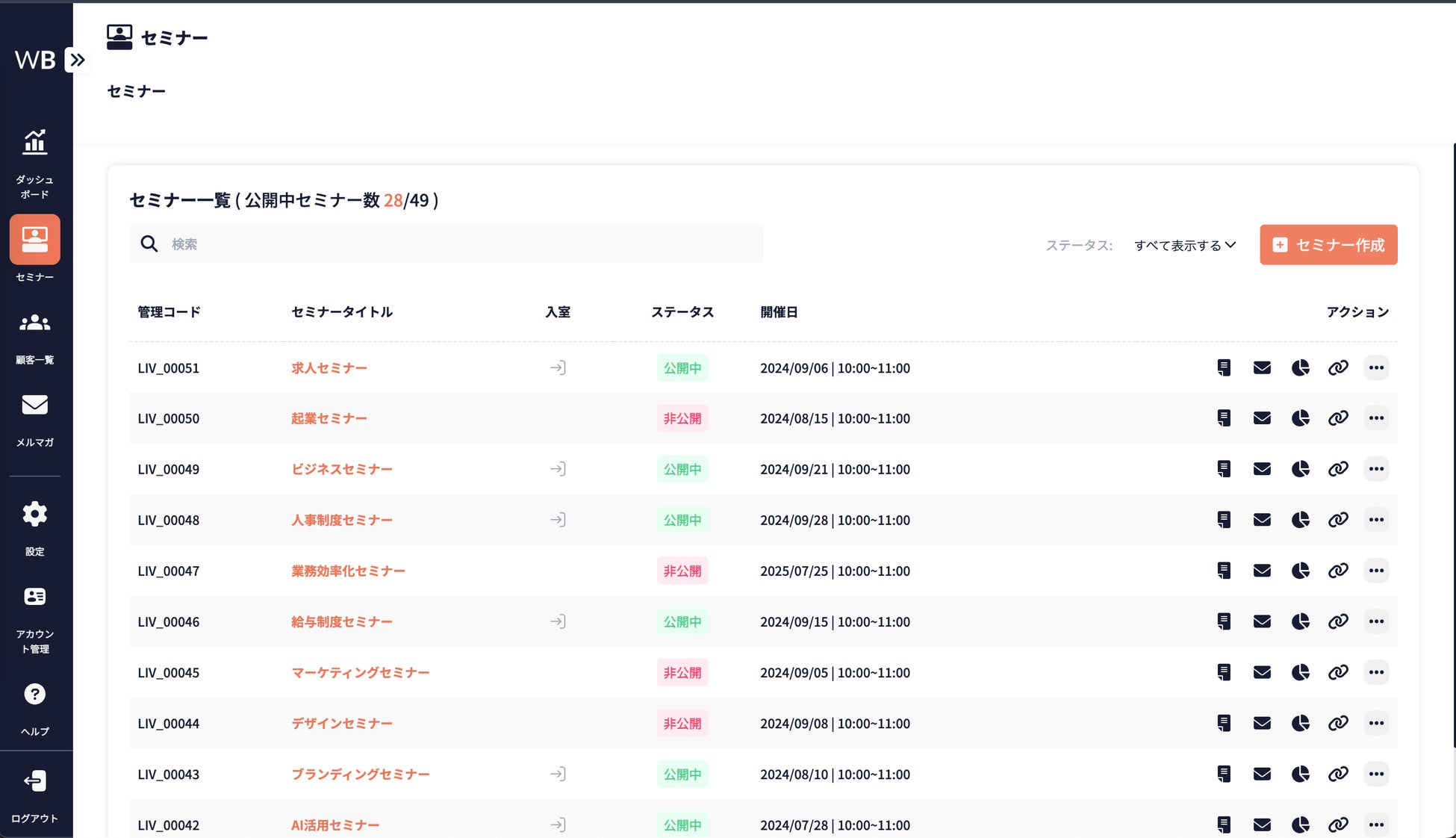Open pie chart analytics for ビジネスセミナー

1300,469
